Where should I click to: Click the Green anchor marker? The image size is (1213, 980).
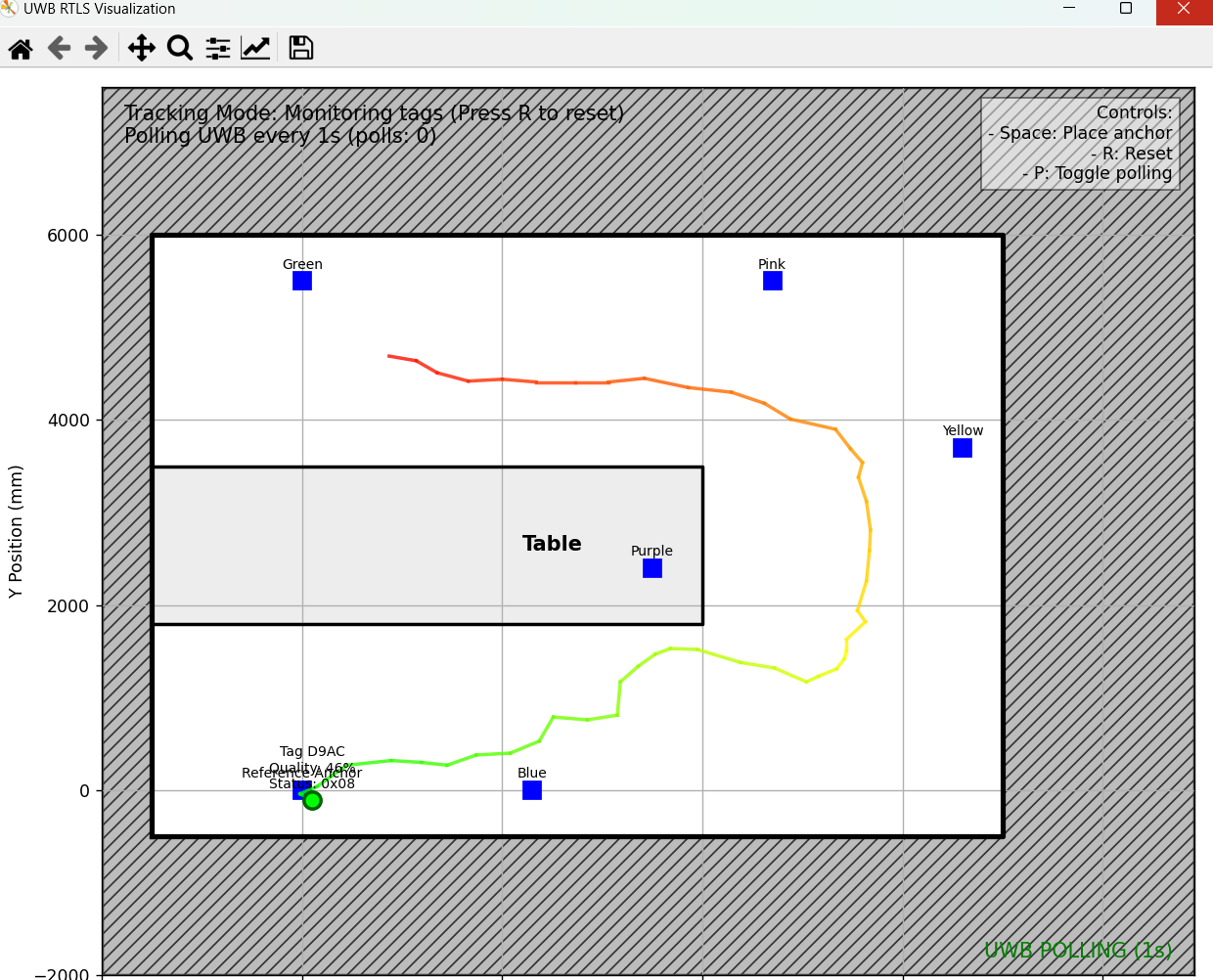pos(302,281)
